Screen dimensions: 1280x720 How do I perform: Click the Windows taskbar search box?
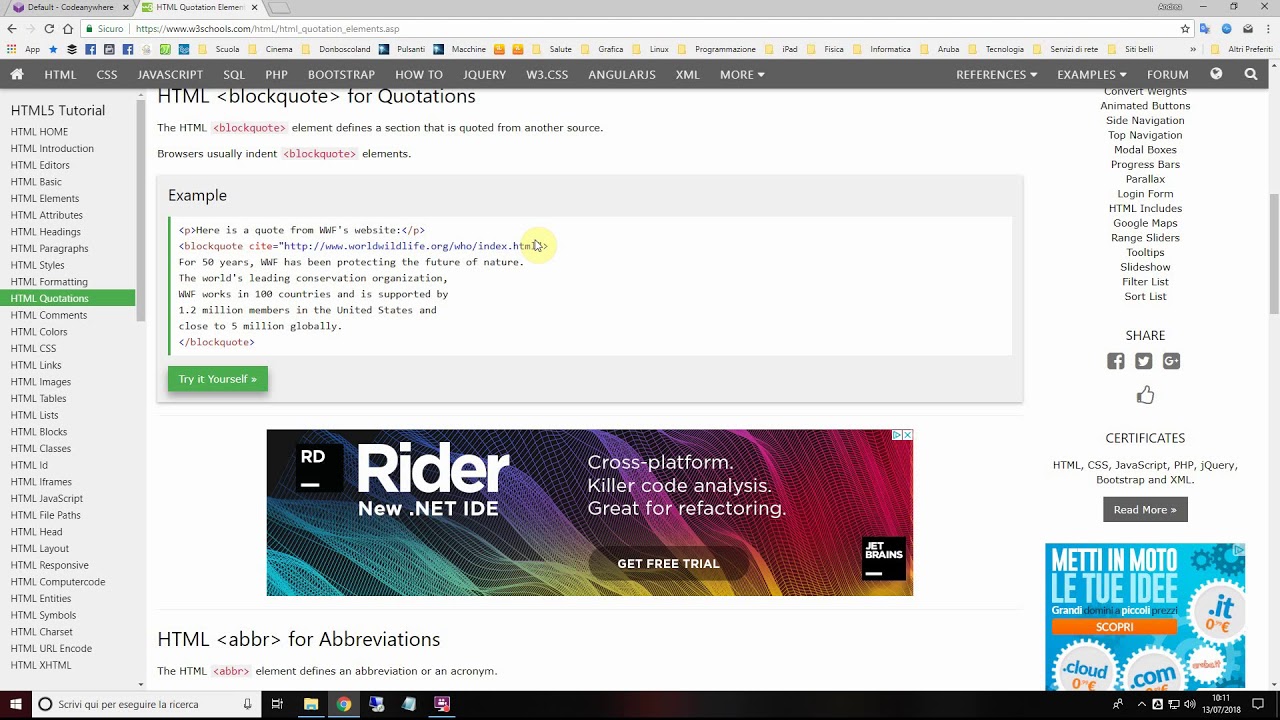(x=145, y=704)
